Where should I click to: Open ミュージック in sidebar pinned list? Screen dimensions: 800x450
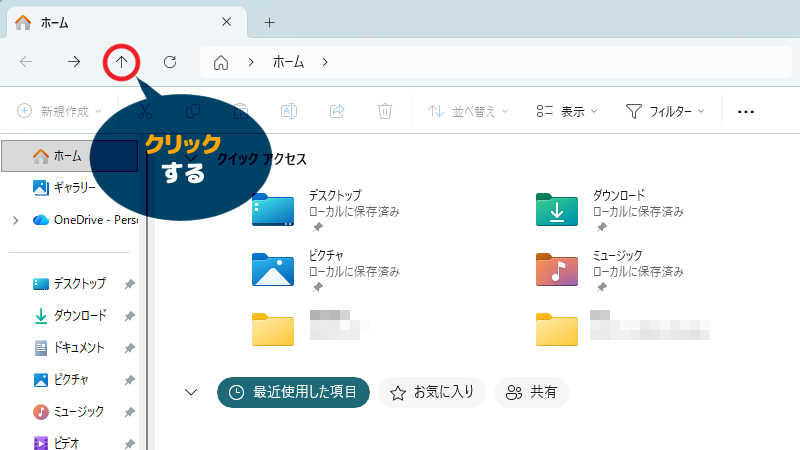coord(68,412)
